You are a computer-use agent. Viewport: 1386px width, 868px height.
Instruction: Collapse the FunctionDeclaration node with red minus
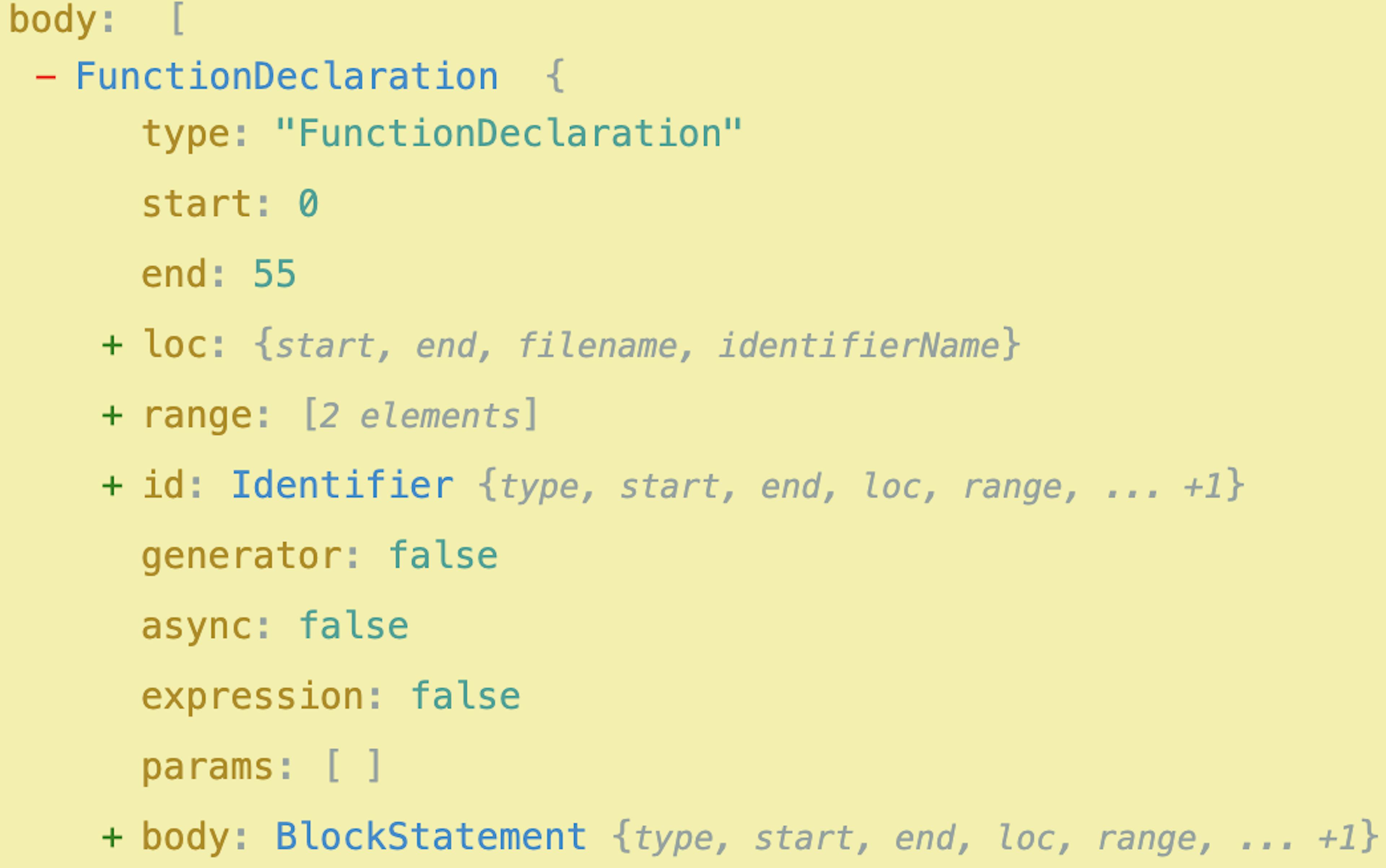[x=45, y=78]
